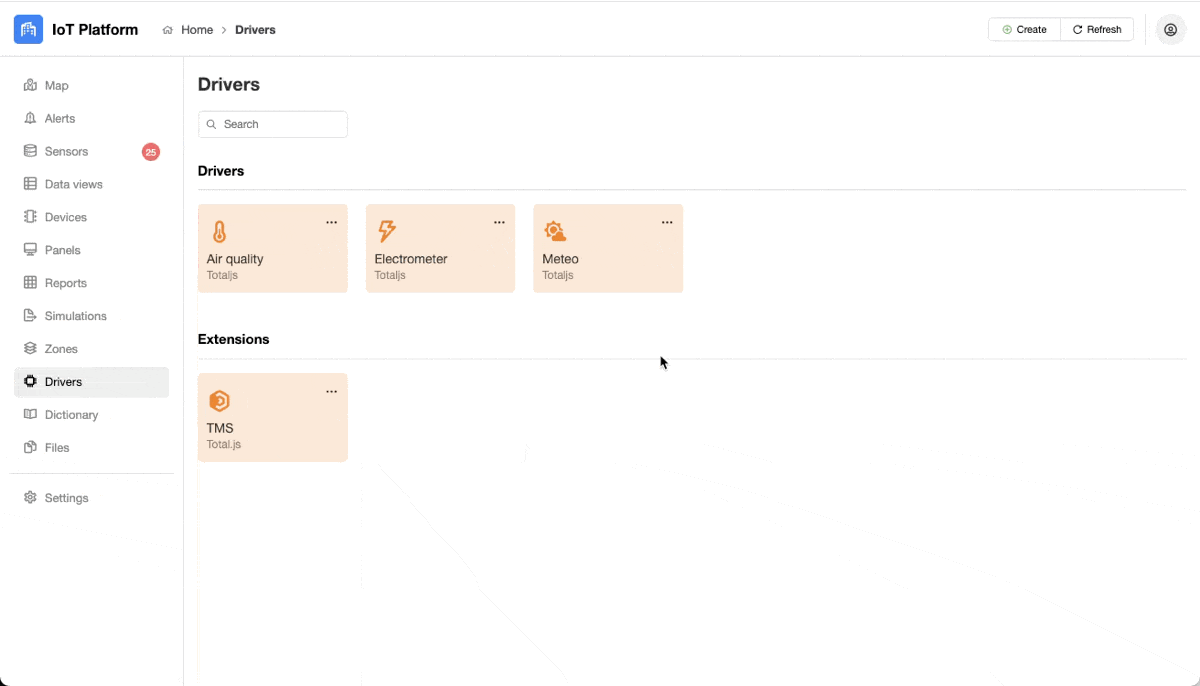
Task: Expand the Meteo card more options
Action: [667, 223]
